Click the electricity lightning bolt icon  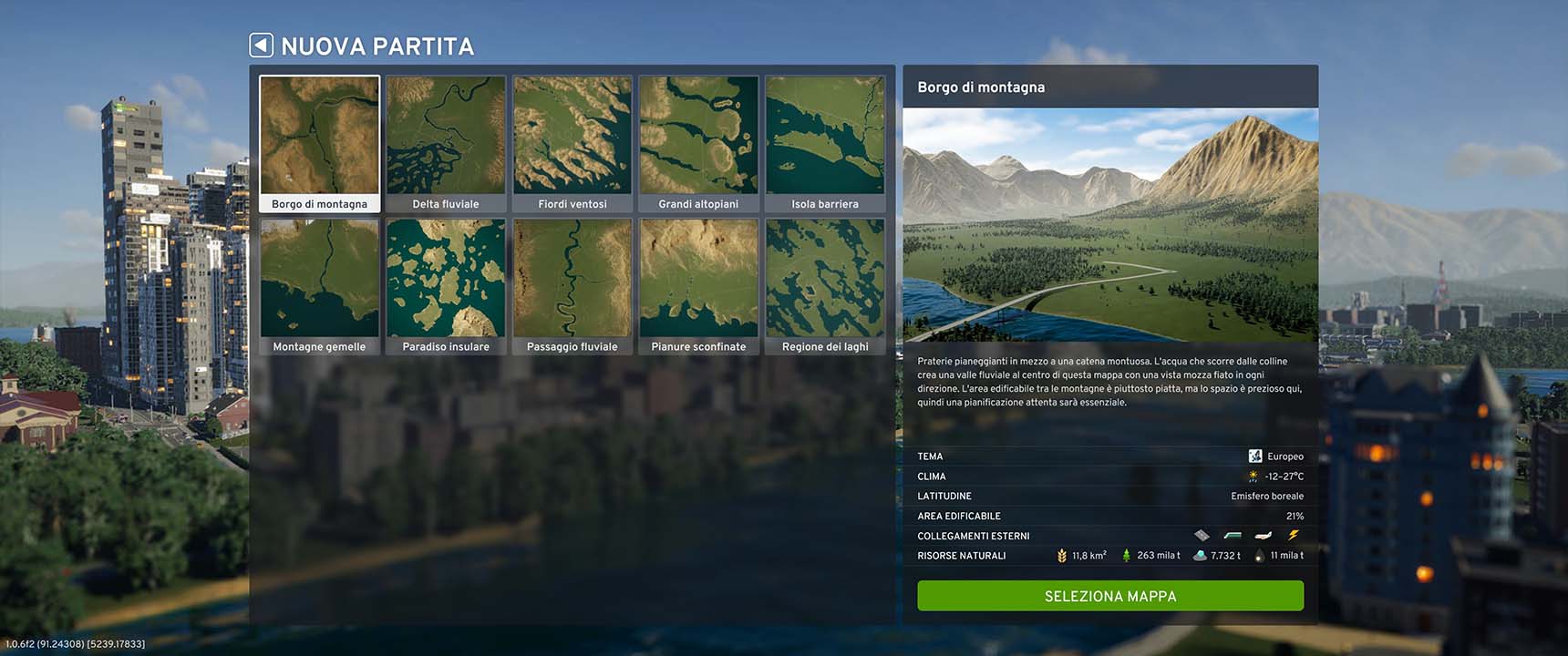coord(1293,536)
